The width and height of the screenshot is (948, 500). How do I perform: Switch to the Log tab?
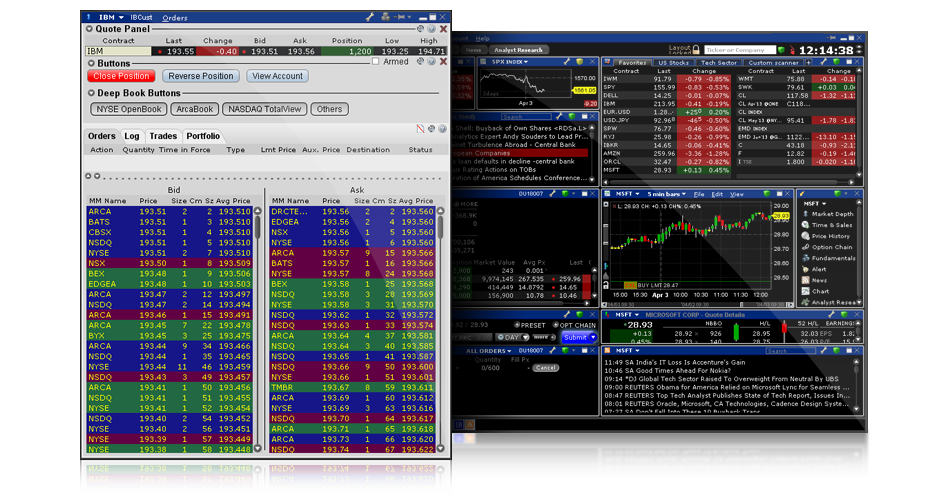pos(132,136)
